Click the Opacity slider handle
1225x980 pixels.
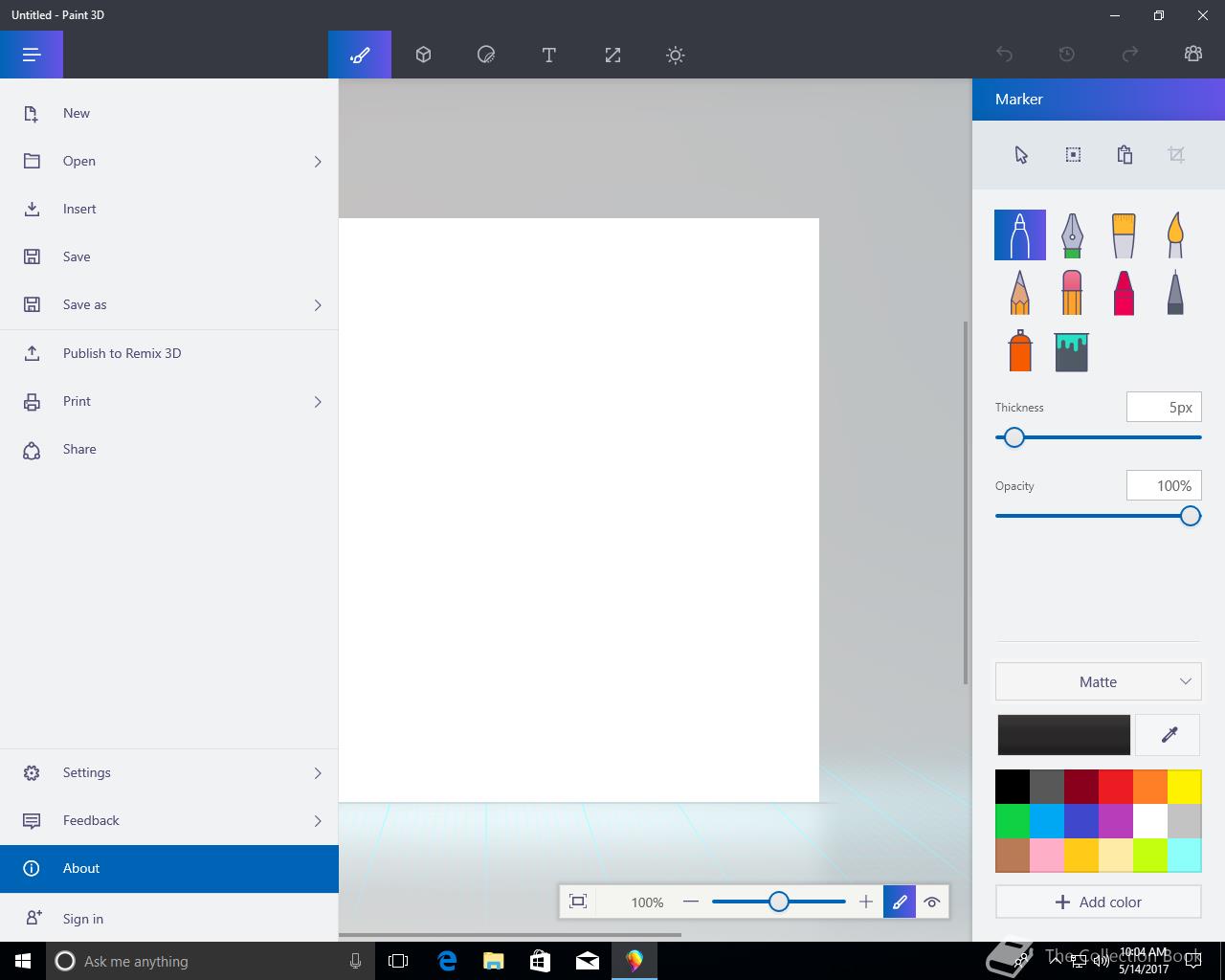(x=1190, y=516)
